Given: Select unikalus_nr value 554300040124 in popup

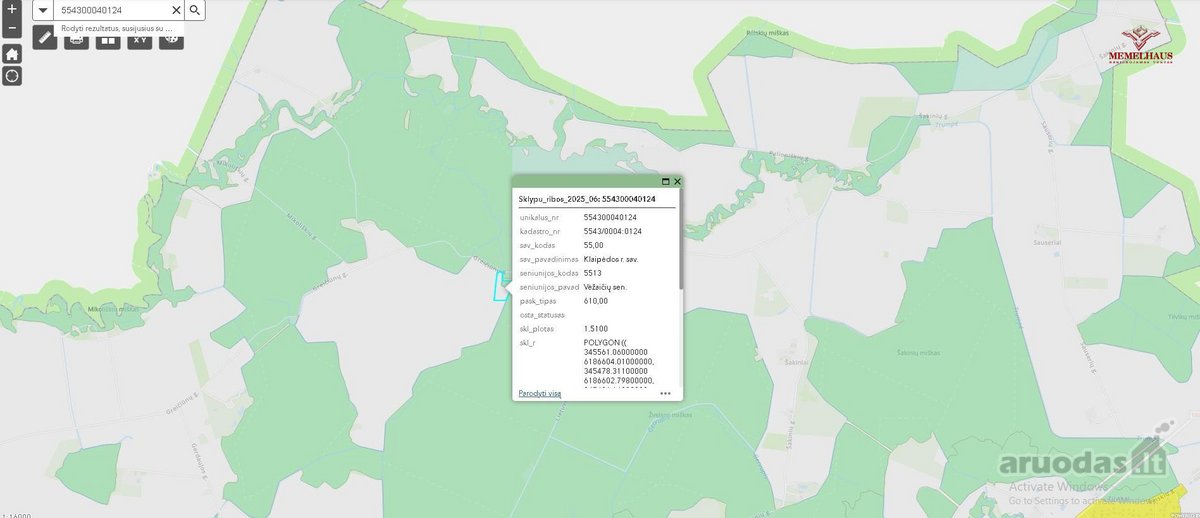Looking at the screenshot, I should (x=610, y=217).
